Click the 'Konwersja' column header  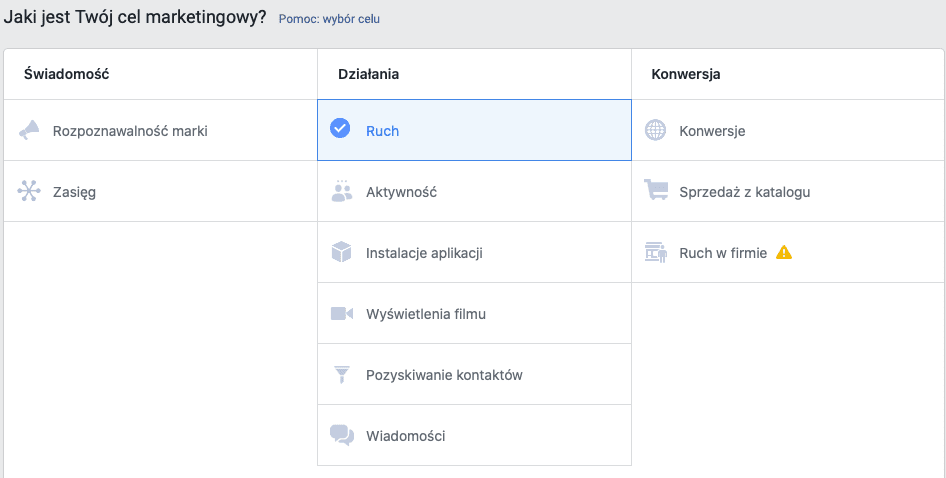click(x=686, y=74)
